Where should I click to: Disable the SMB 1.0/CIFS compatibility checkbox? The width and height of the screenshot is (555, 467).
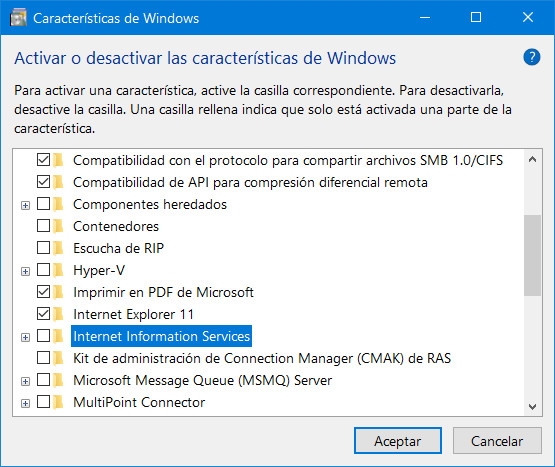point(44,160)
